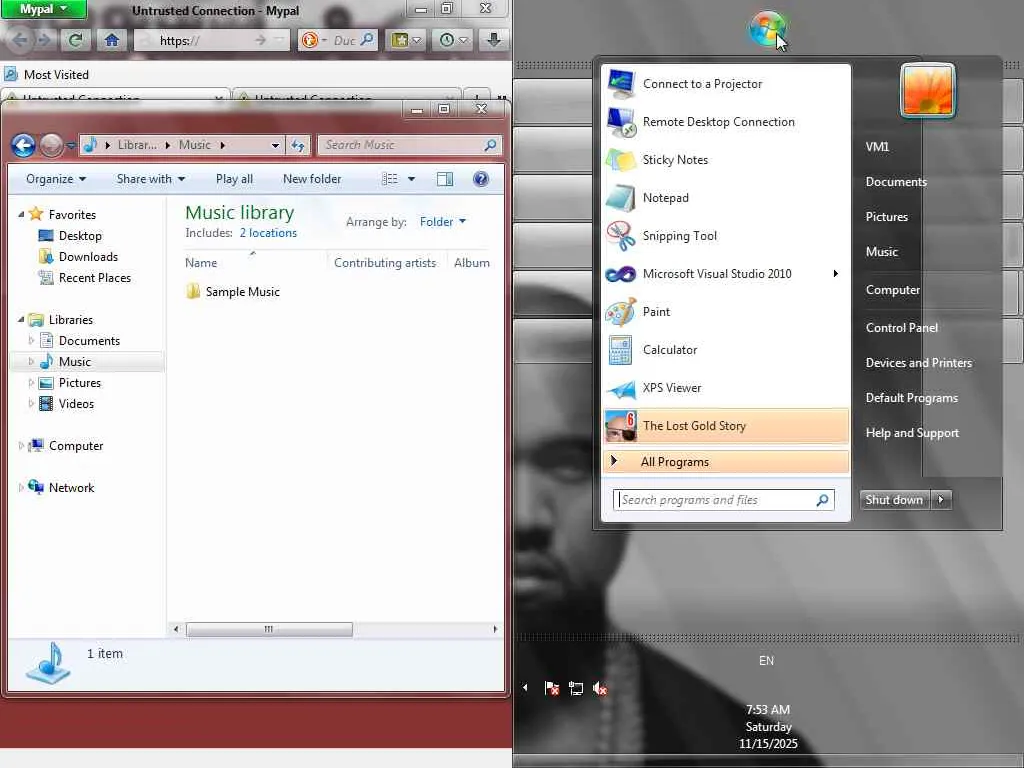This screenshot has height=768, width=1024.
Task: Open the Mypal downloads arrow button
Action: [494, 40]
